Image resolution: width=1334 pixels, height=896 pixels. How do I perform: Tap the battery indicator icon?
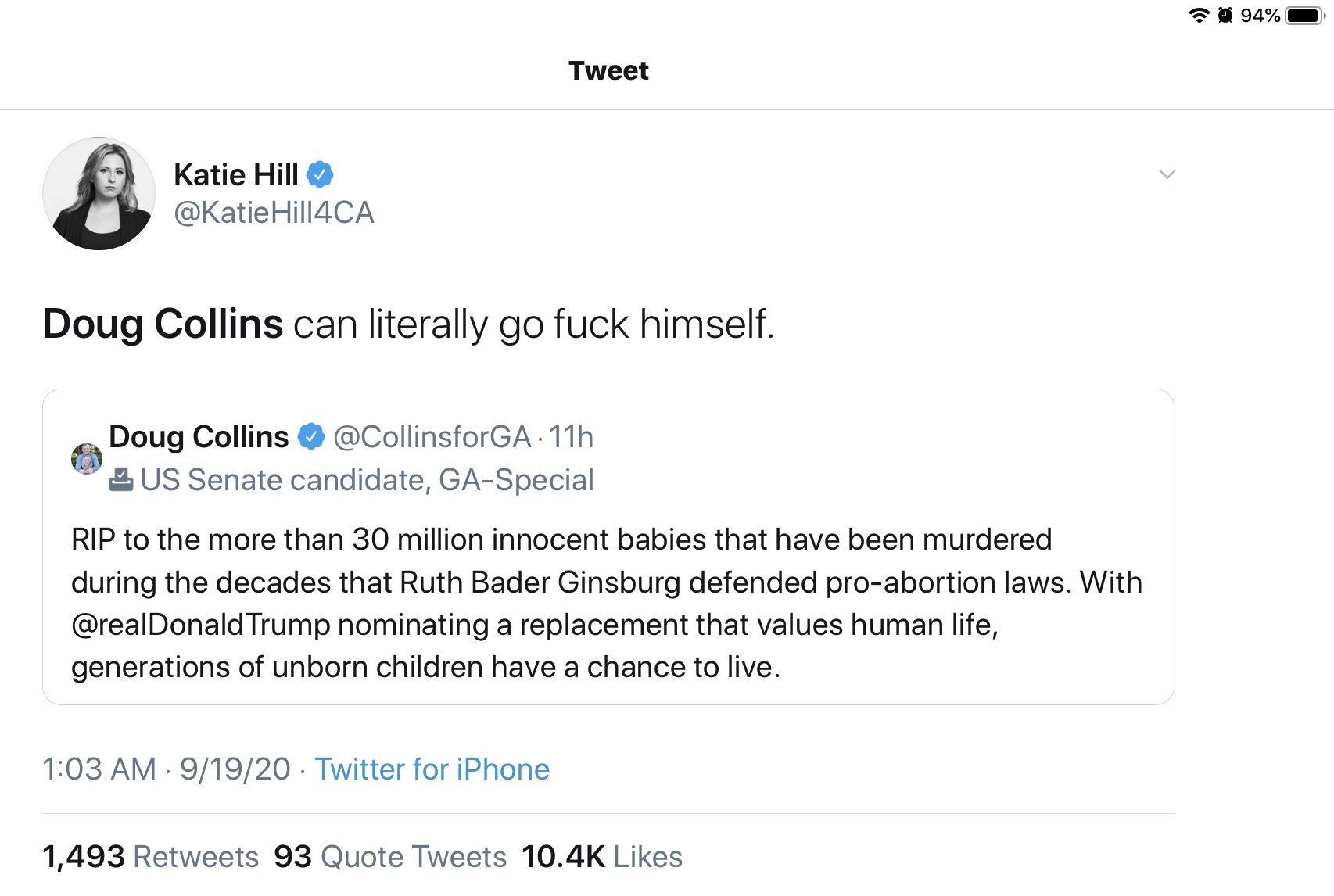click(x=1305, y=15)
